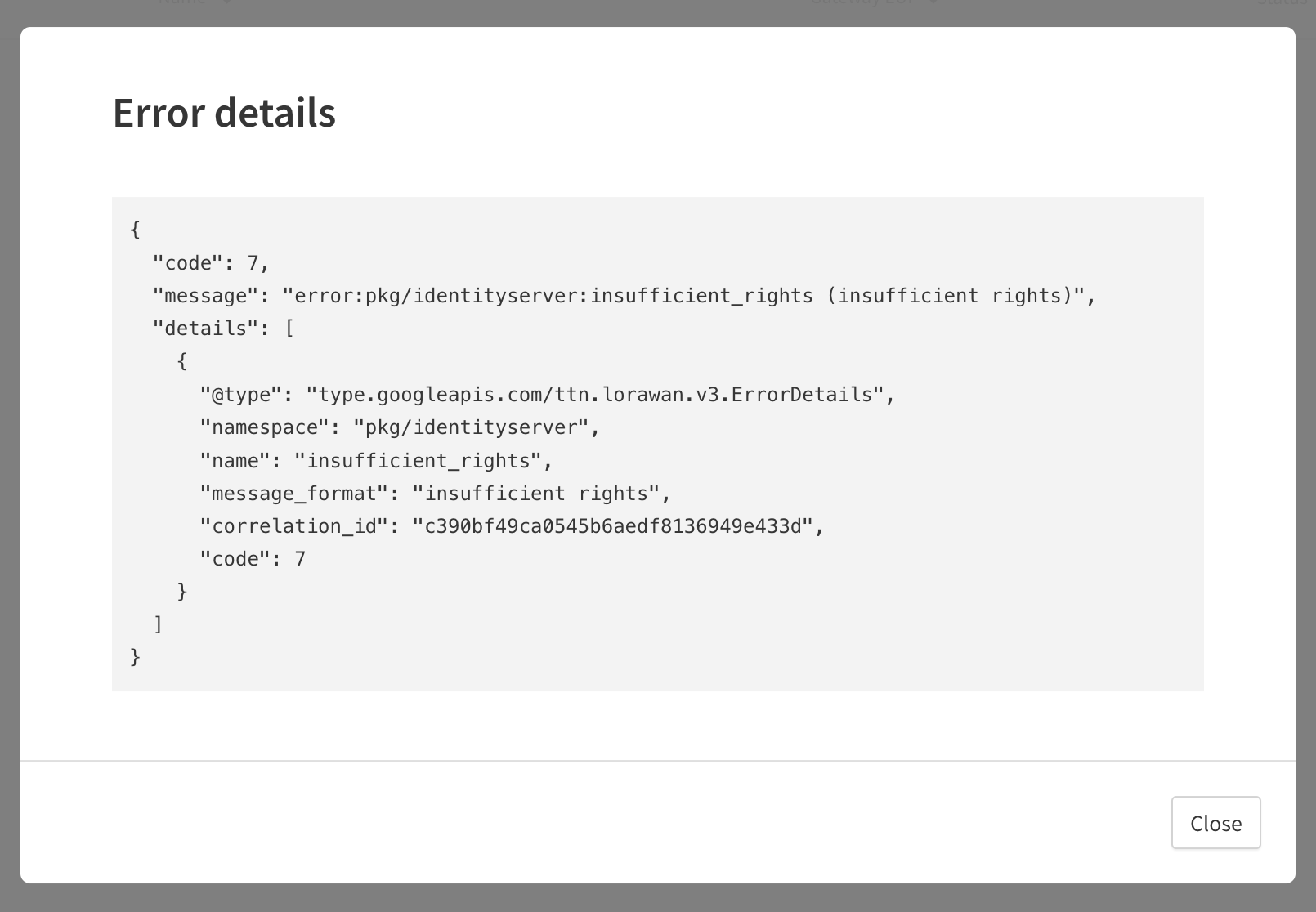Click the closing square bracket of details
1316x912 pixels.
159,624
